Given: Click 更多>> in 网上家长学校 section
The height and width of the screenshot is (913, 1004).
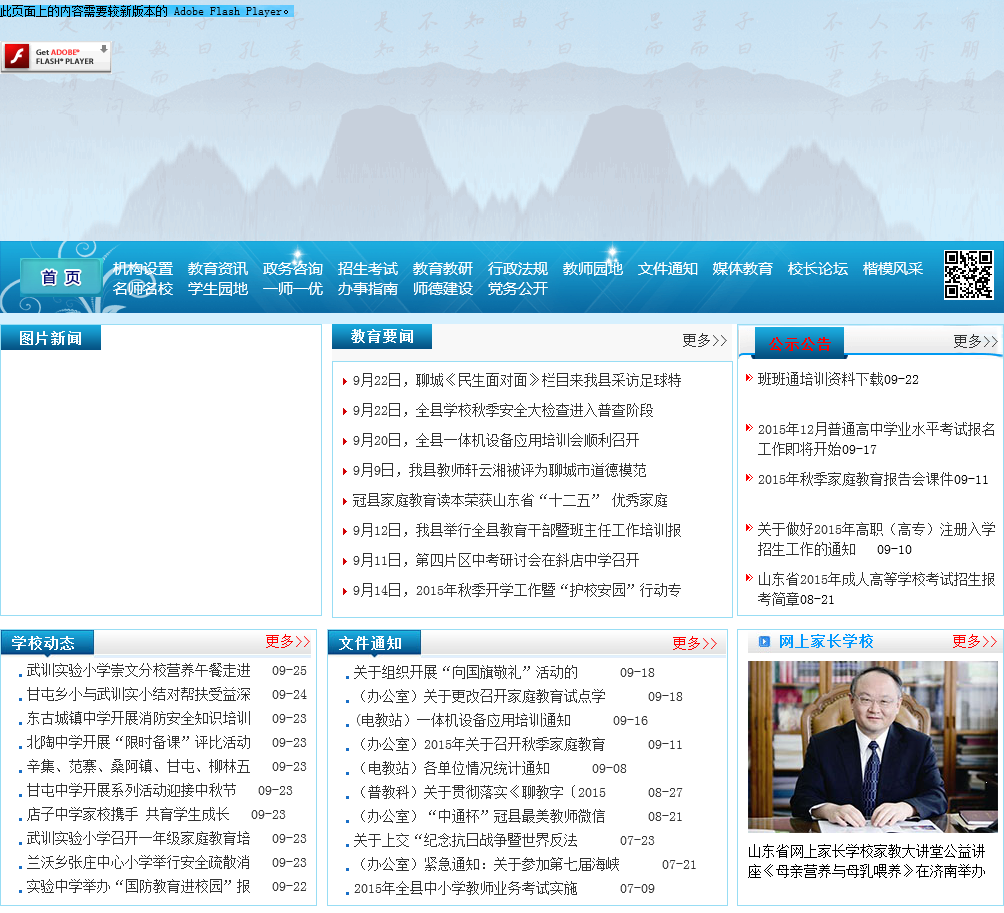Looking at the screenshot, I should pyautogui.click(x=975, y=641).
